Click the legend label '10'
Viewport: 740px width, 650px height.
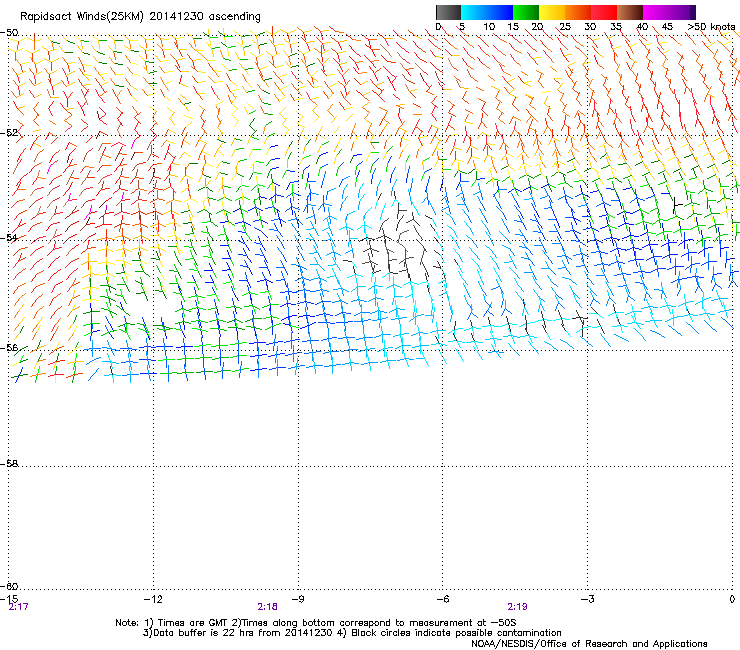[x=489, y=27]
